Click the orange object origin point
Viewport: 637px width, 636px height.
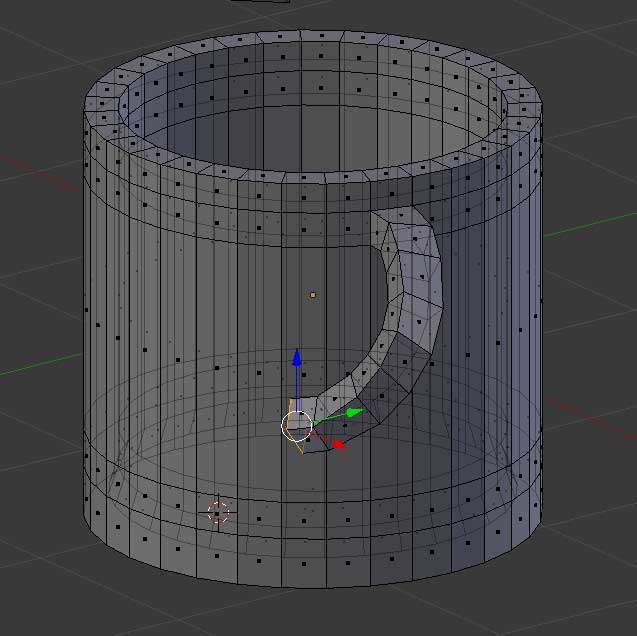313,295
